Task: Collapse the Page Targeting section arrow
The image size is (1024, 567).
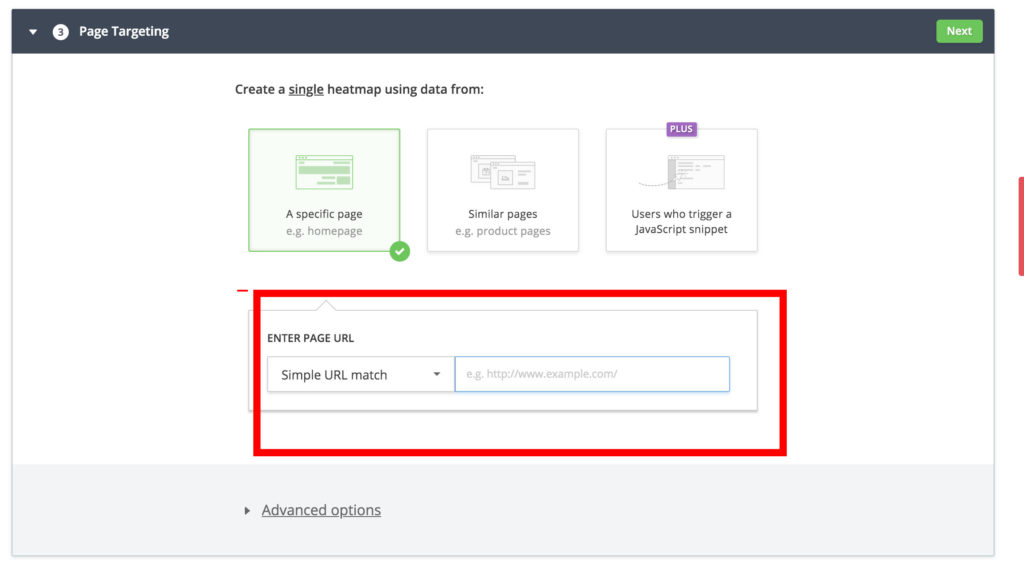Action: [x=33, y=31]
